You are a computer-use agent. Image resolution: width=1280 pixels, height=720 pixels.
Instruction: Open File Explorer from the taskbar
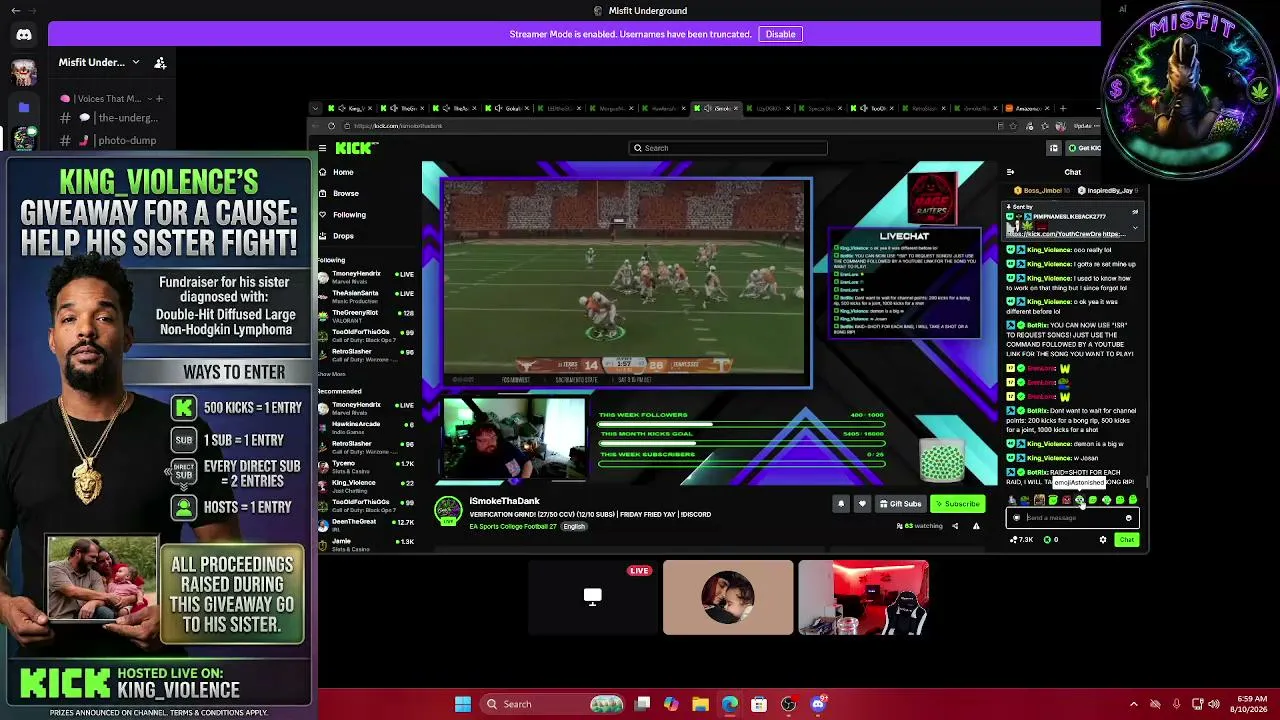701,704
